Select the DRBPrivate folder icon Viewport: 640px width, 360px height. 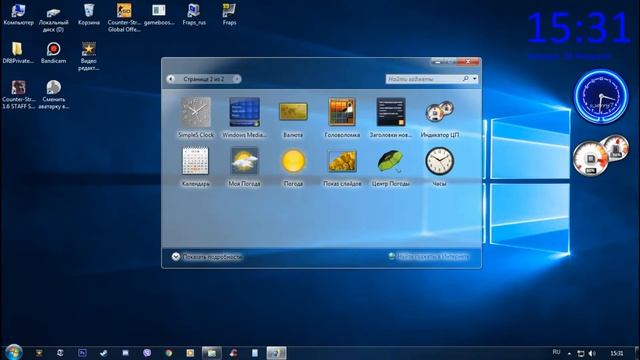pyautogui.click(x=18, y=53)
